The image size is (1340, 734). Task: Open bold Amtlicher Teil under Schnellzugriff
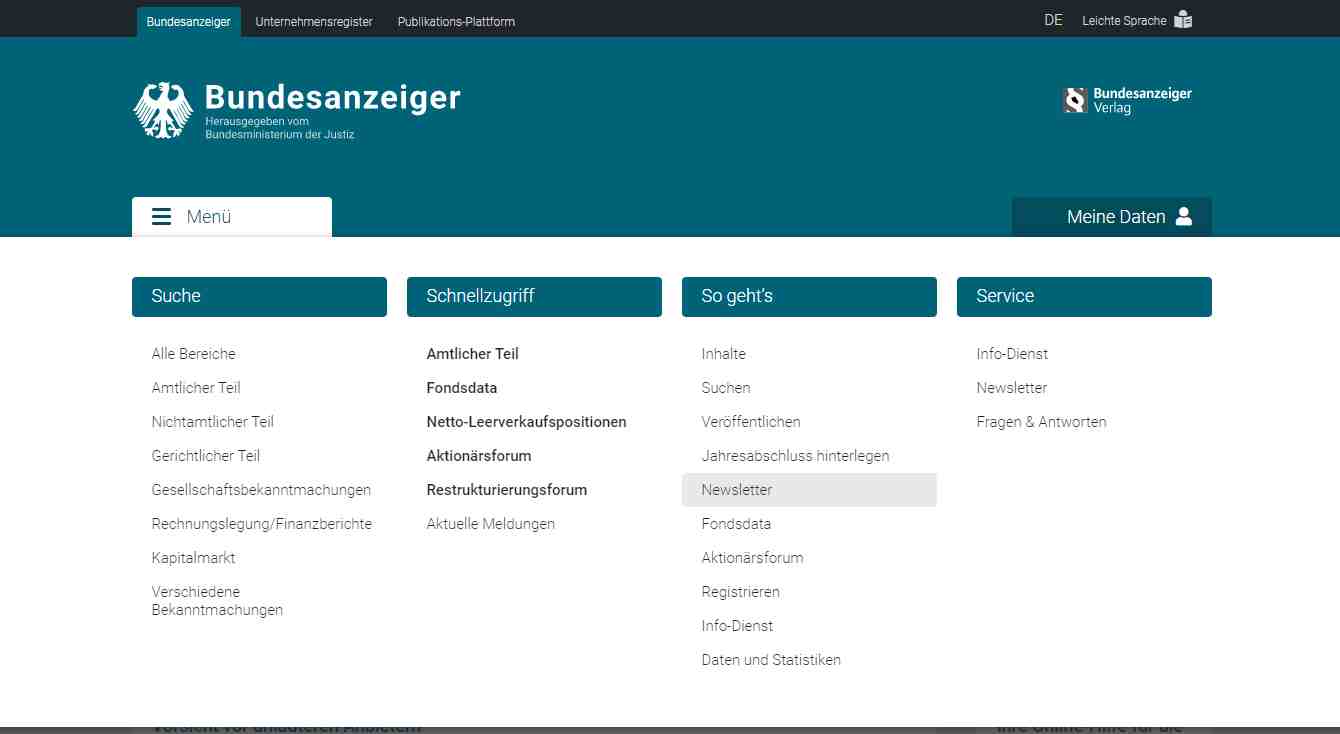coord(473,354)
